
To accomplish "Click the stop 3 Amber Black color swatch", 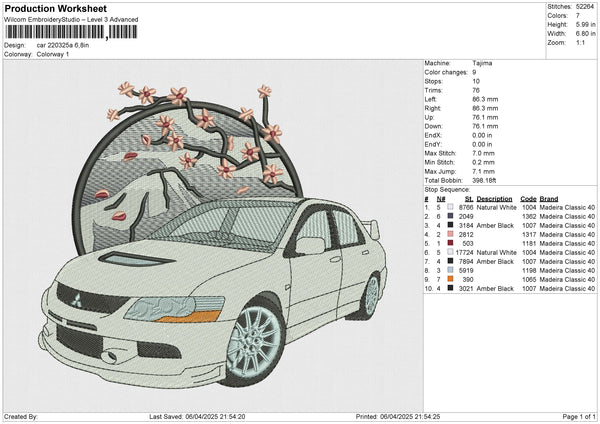I will click(x=450, y=225).
